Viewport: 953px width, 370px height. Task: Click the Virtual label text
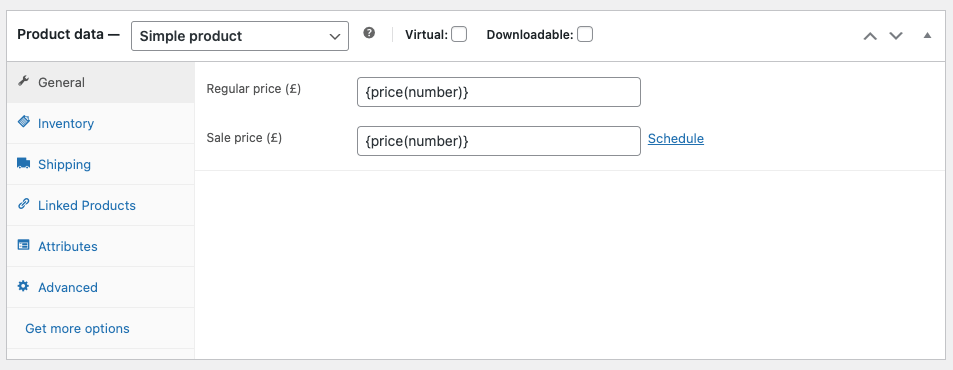[x=426, y=35]
